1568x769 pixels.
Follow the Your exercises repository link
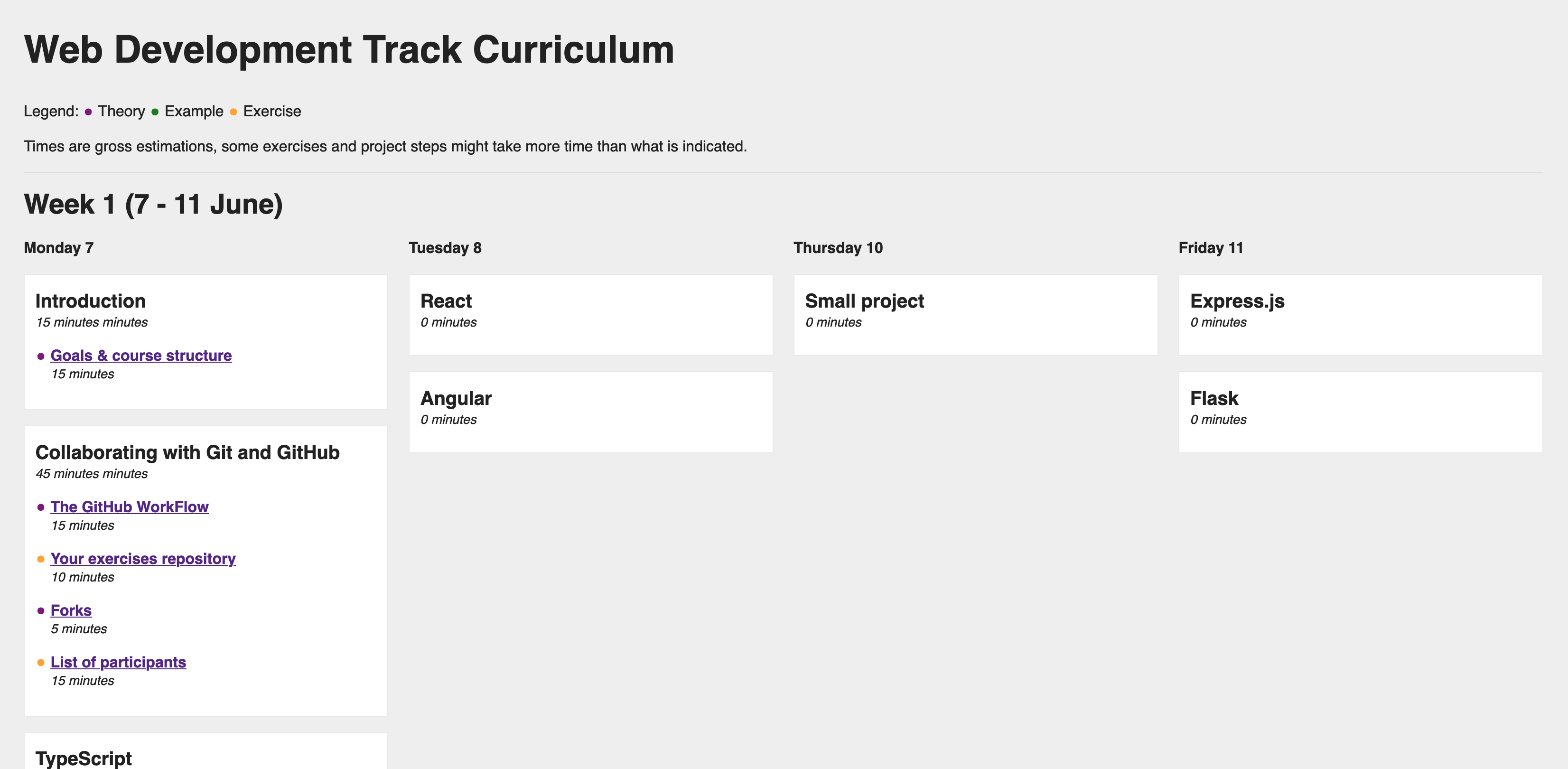[x=142, y=558]
